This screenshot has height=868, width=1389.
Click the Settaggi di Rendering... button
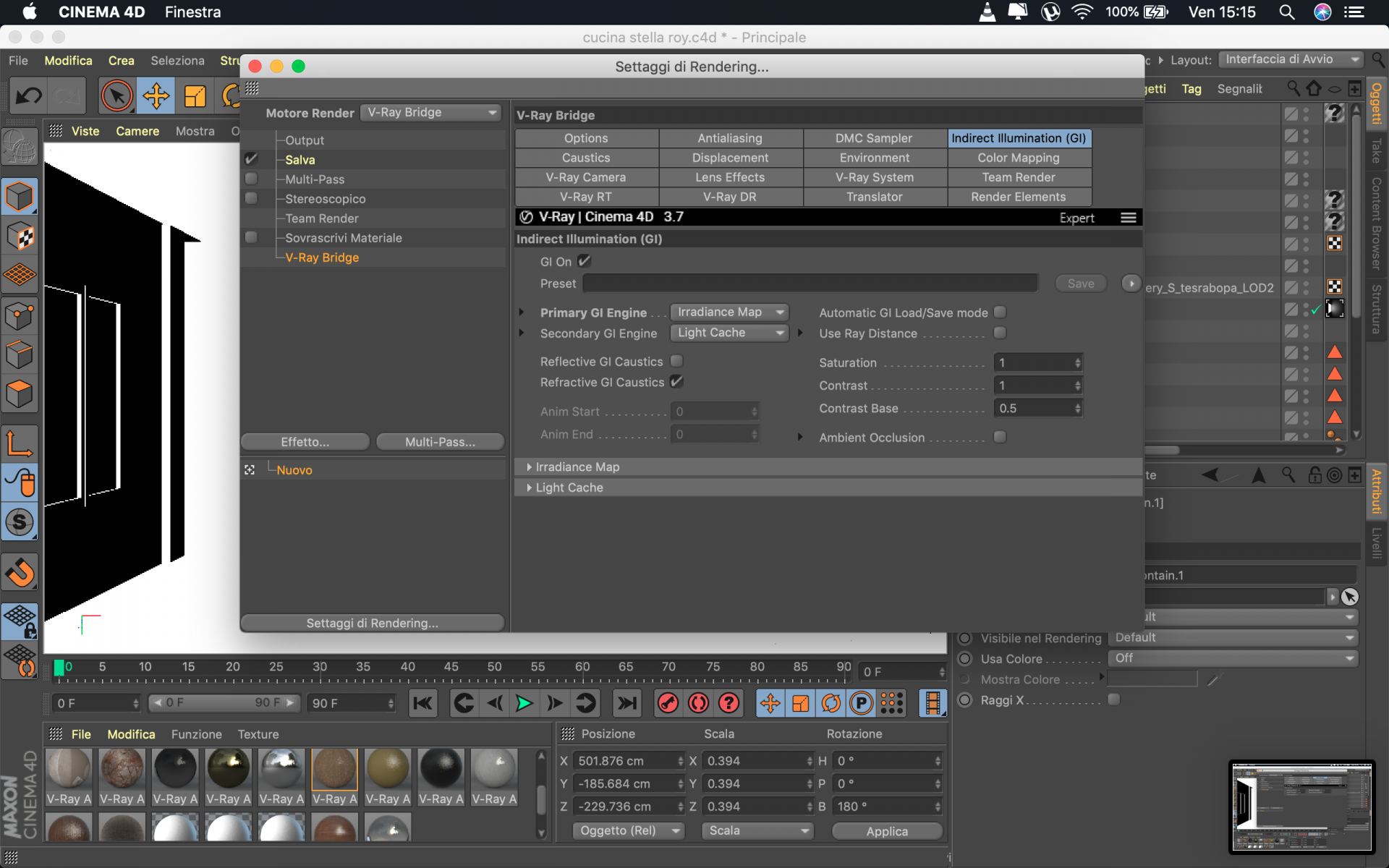(x=373, y=624)
